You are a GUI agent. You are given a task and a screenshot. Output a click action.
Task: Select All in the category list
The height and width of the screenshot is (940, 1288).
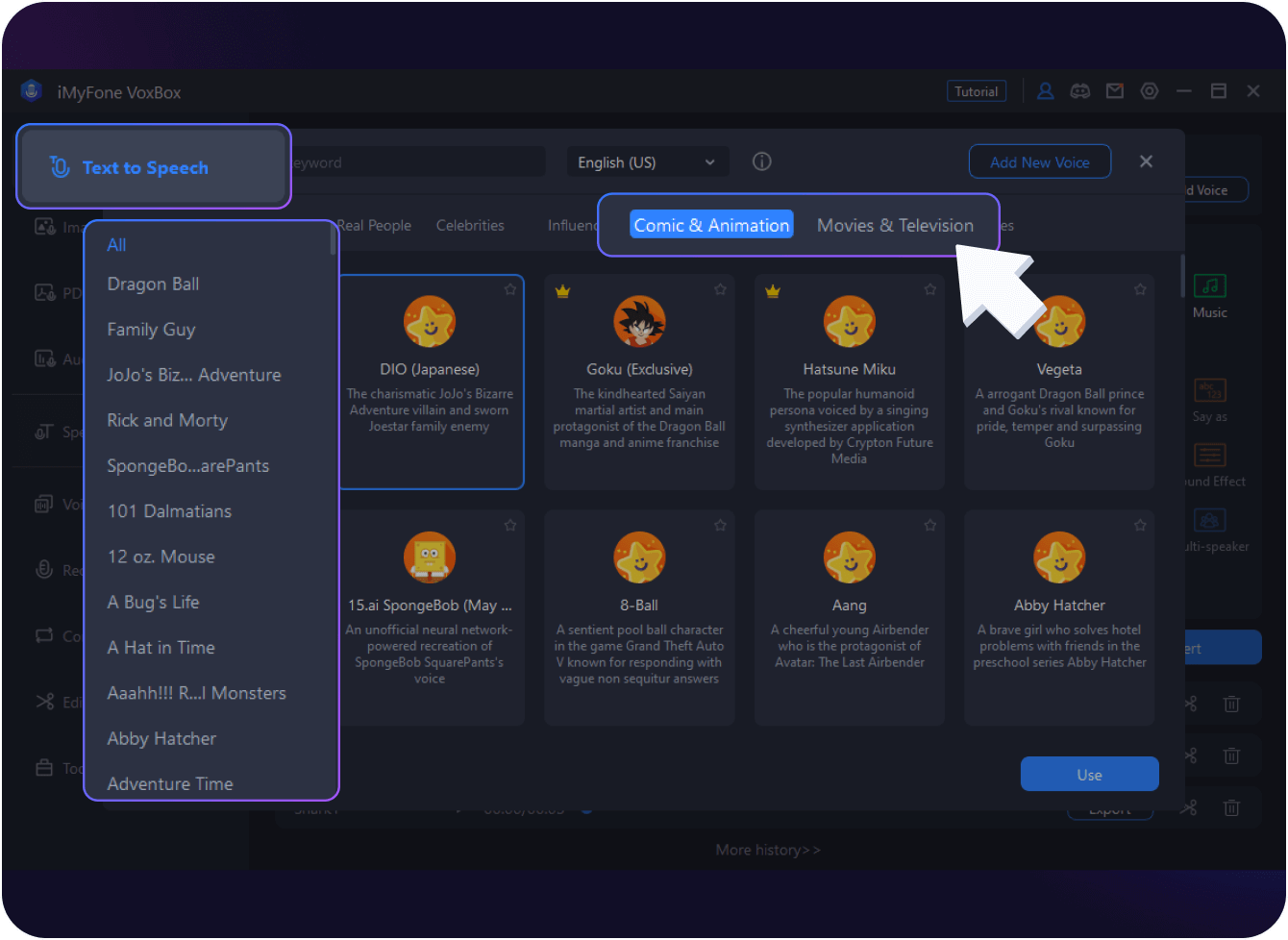(x=116, y=244)
